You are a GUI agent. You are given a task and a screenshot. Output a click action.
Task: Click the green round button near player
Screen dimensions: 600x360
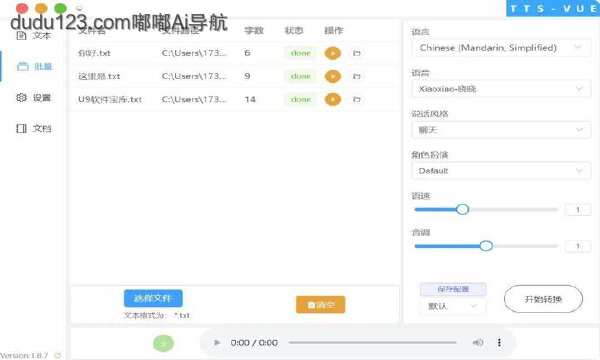click(163, 343)
